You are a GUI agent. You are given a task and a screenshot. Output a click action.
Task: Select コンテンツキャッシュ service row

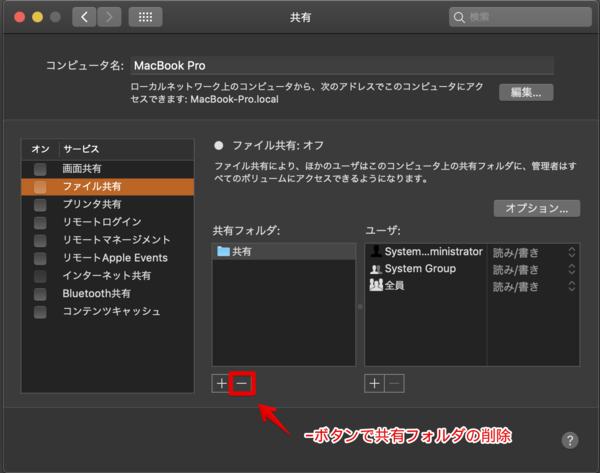[x=108, y=312]
